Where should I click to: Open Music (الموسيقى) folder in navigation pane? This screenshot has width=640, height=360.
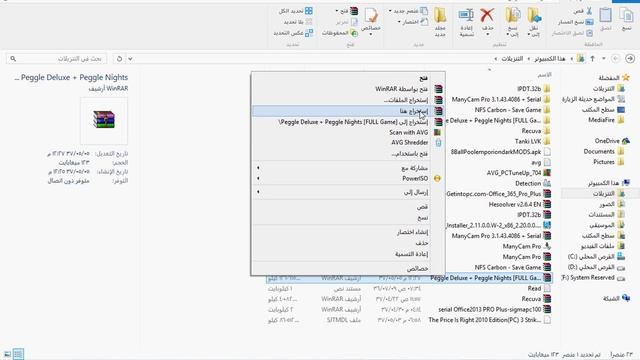[607, 225]
